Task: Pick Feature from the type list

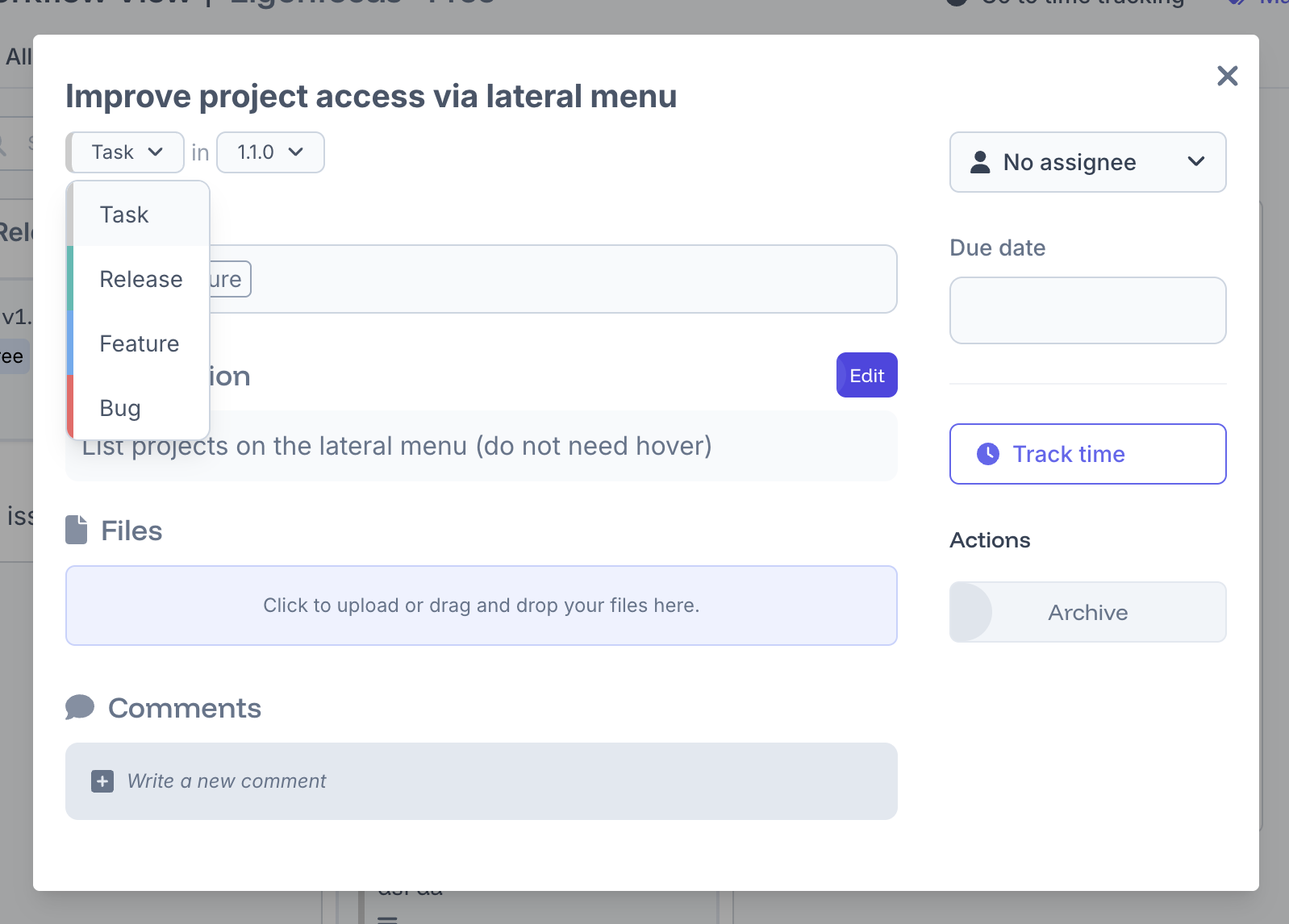Action: point(139,343)
